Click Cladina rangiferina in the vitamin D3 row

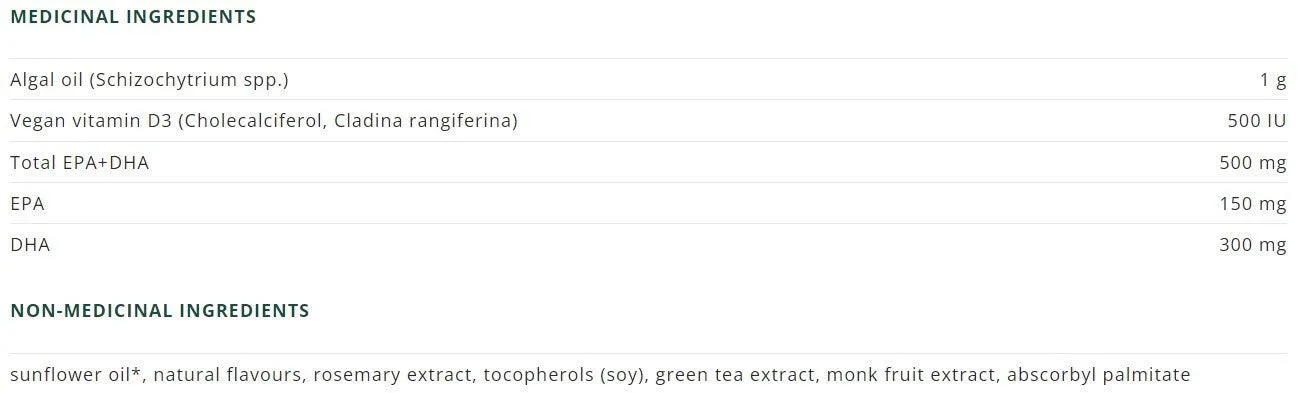426,122
